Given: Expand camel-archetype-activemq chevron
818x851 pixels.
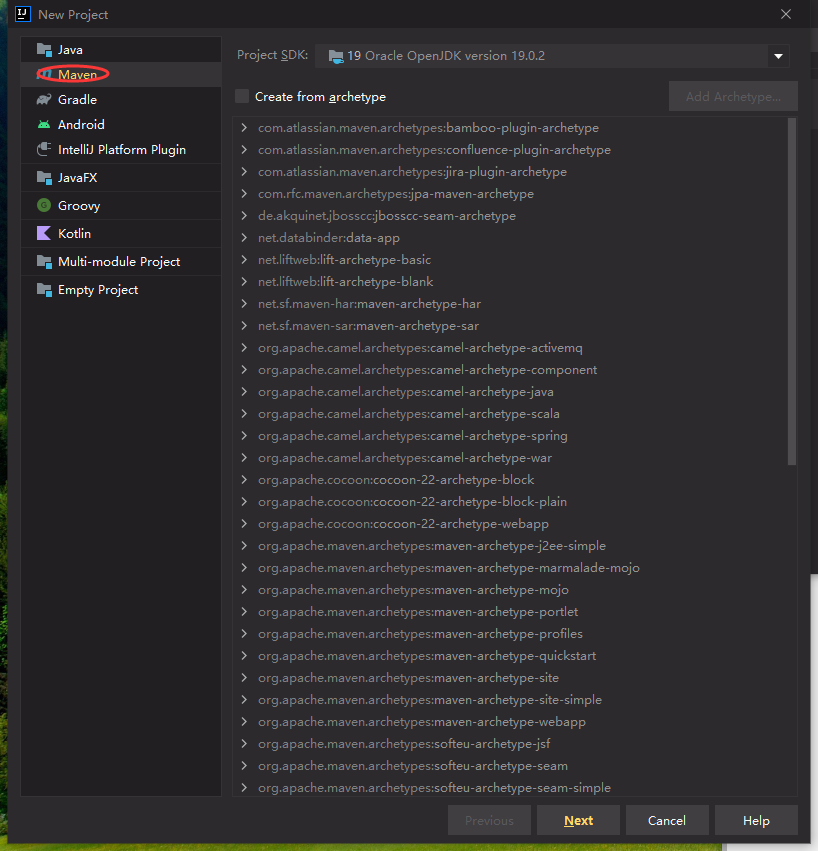Looking at the screenshot, I should pyautogui.click(x=244, y=348).
